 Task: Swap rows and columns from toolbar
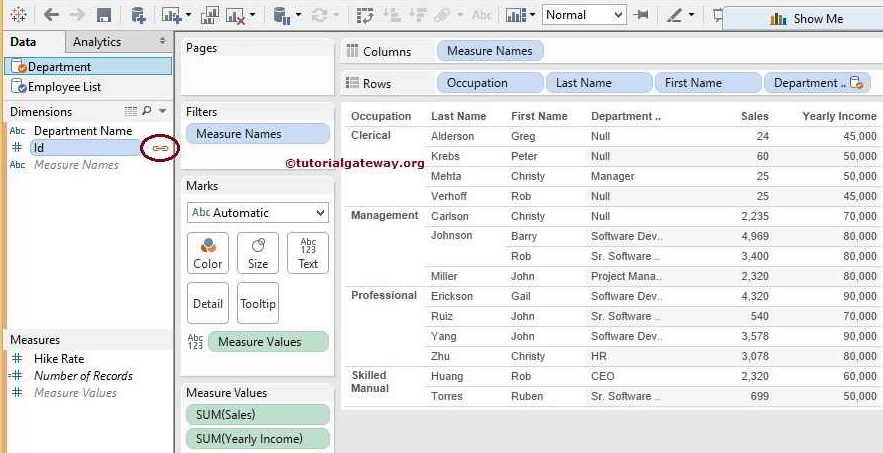365,15
